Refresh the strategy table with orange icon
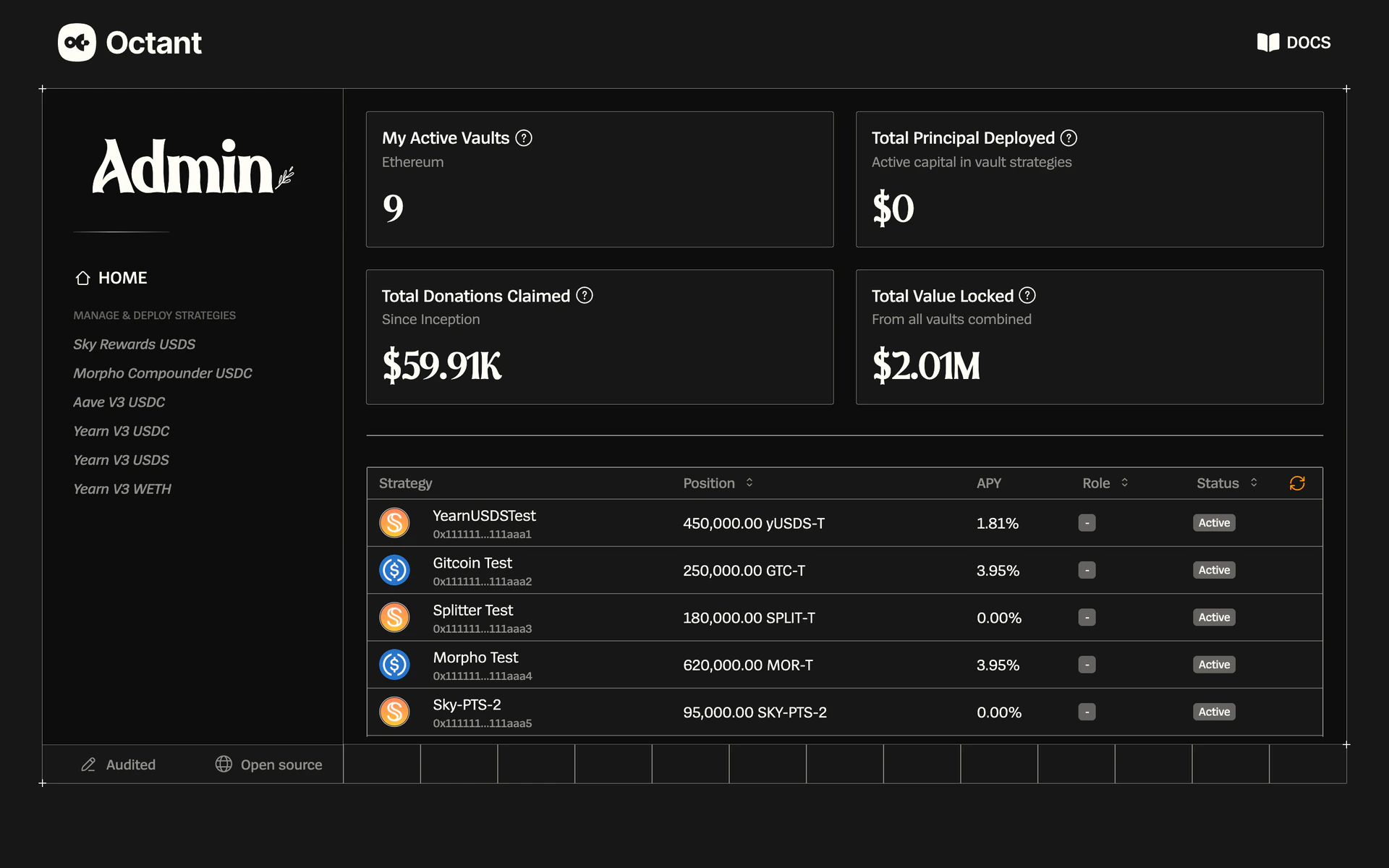This screenshot has height=868, width=1389. click(1297, 483)
